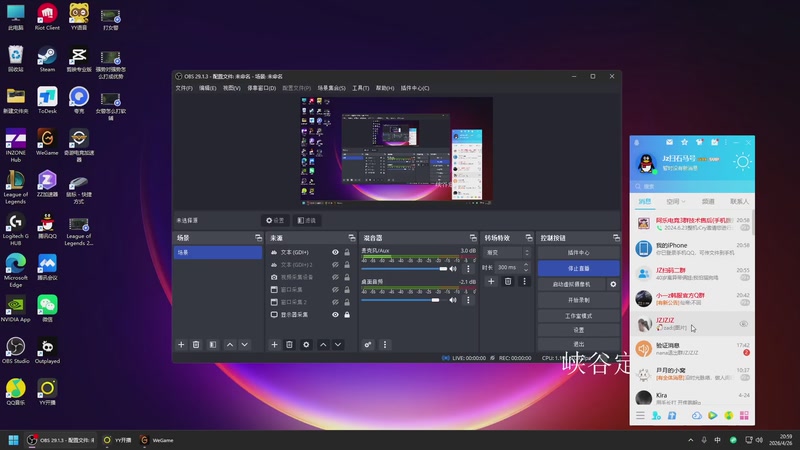
Task: Remove transition with the trash icon
Action: pyautogui.click(x=508, y=281)
